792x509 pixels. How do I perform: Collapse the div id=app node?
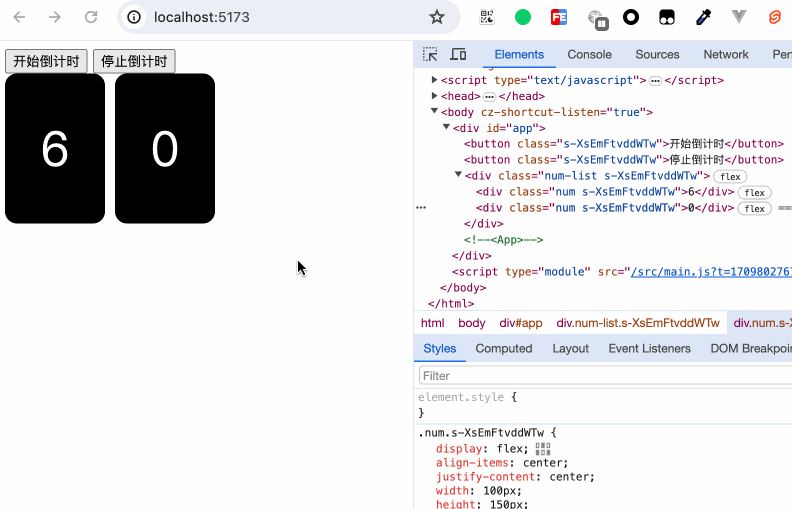coord(447,127)
